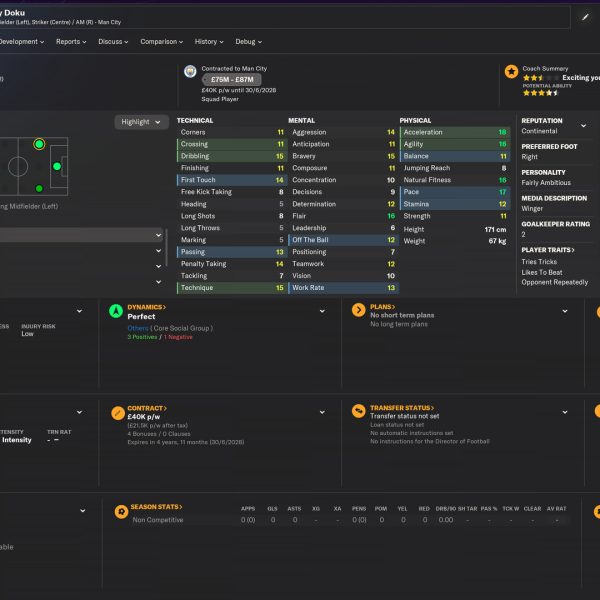Screen dimensions: 600x600
Task: Select the Stamina attribute row
Action: tap(455, 204)
